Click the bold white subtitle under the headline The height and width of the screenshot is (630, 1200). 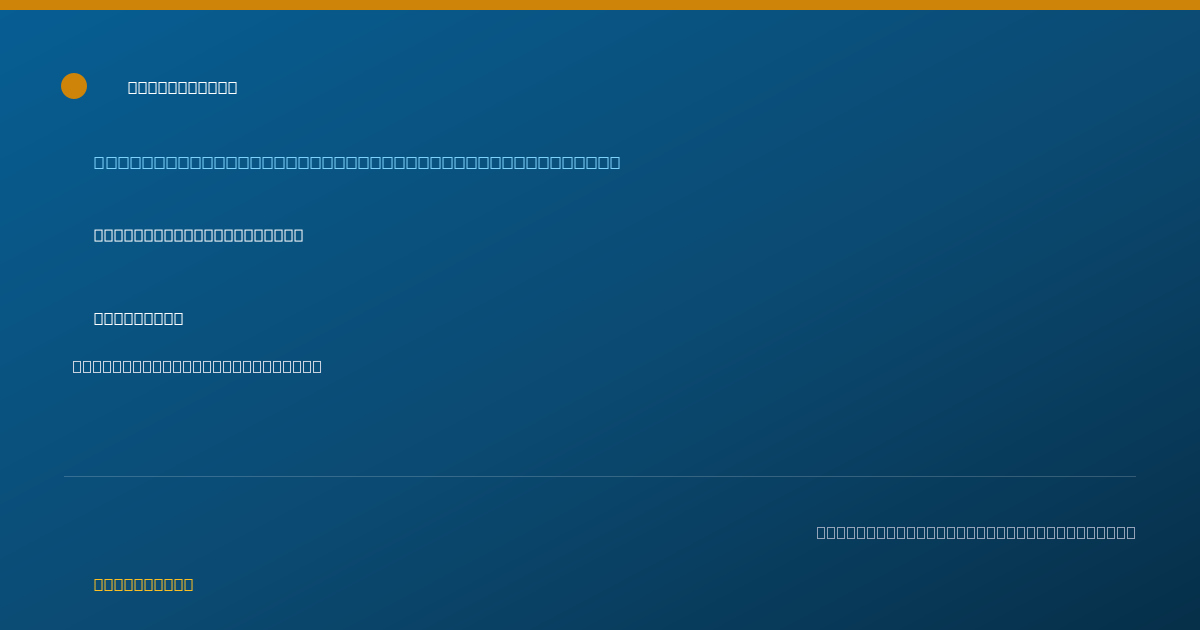tap(199, 235)
